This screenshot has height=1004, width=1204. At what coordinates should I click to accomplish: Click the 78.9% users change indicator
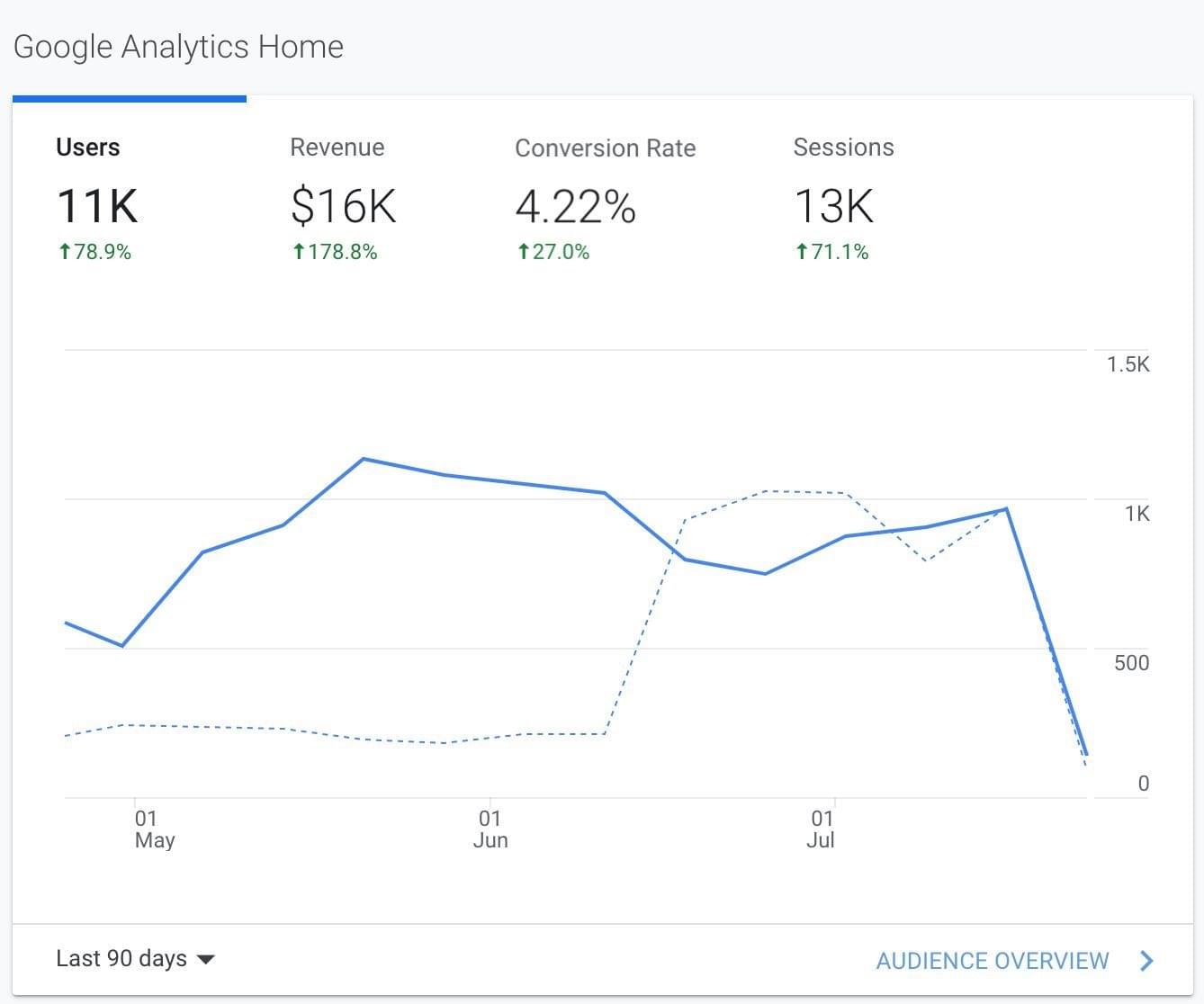(x=94, y=252)
